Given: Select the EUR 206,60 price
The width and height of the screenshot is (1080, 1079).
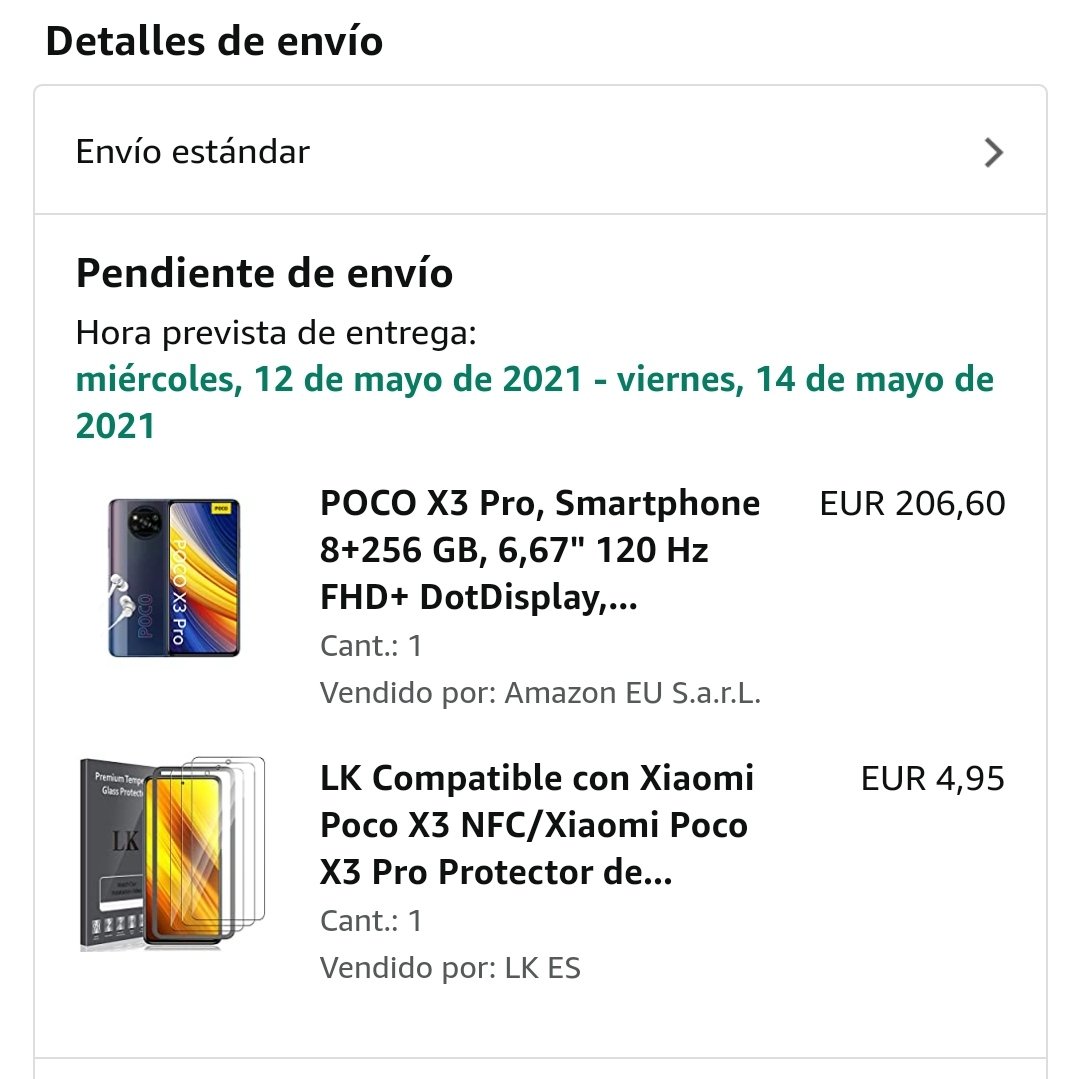Looking at the screenshot, I should tap(912, 504).
